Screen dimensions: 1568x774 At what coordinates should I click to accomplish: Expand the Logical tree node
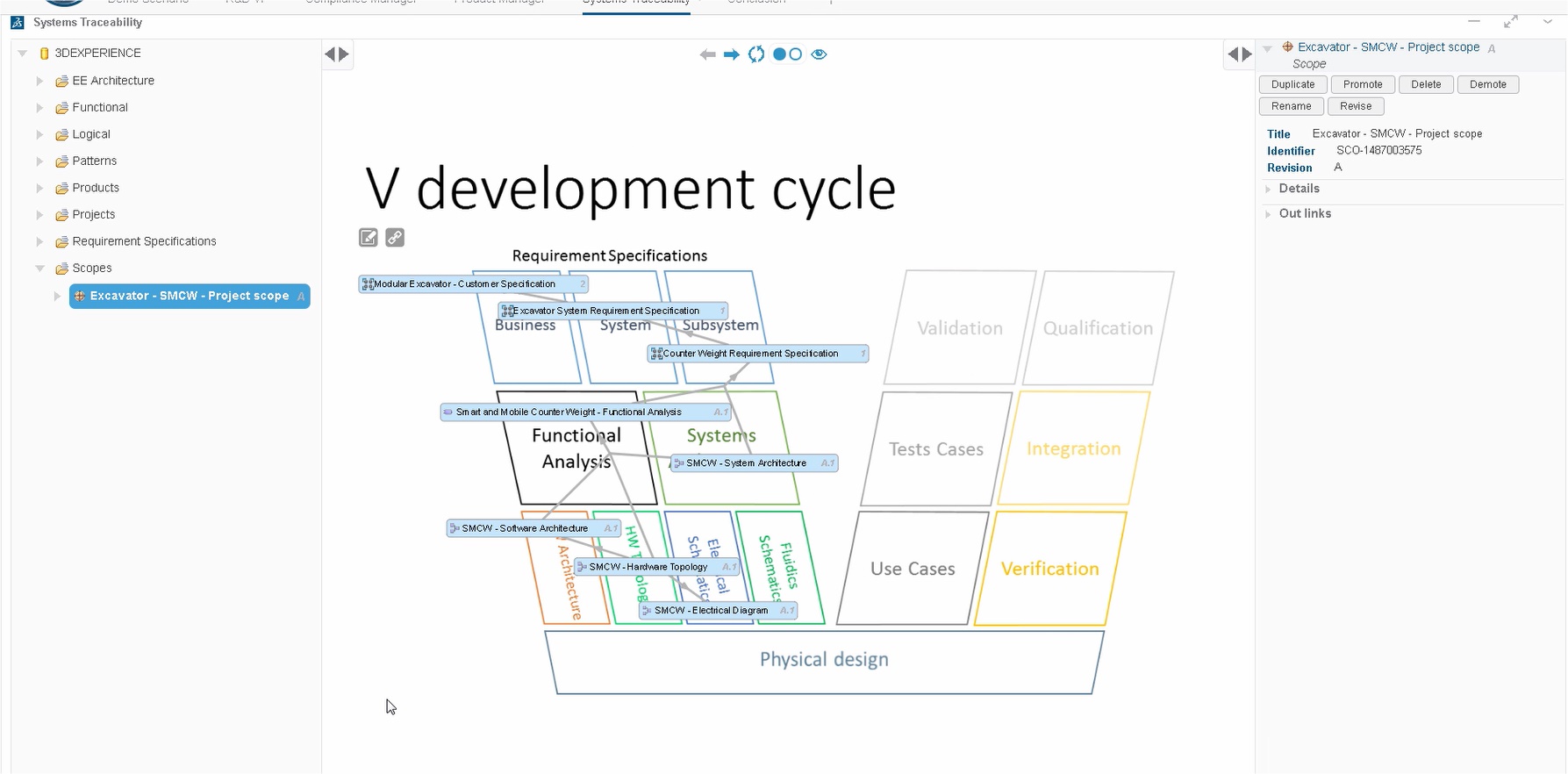(39, 134)
